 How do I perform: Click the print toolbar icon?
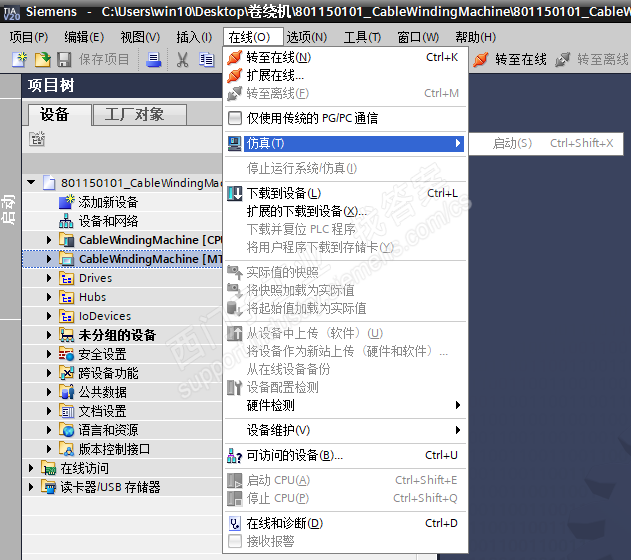(x=153, y=60)
